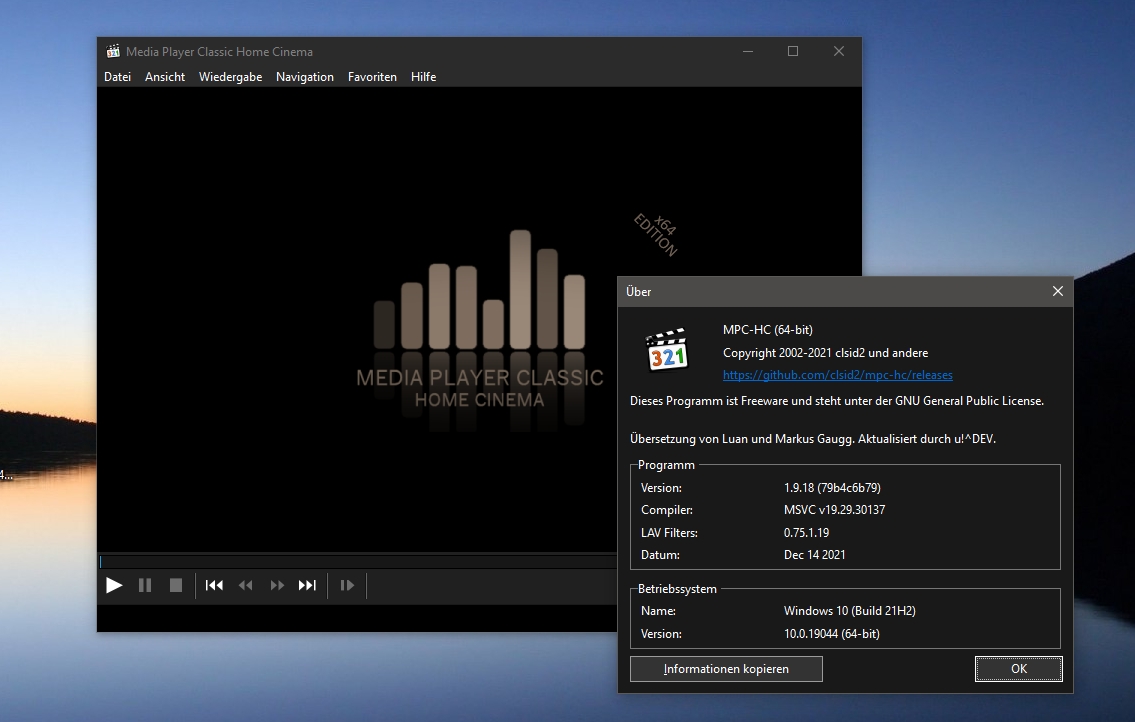This screenshot has width=1135, height=722.
Task: Open the Wiedergabe menu
Action: pos(230,77)
